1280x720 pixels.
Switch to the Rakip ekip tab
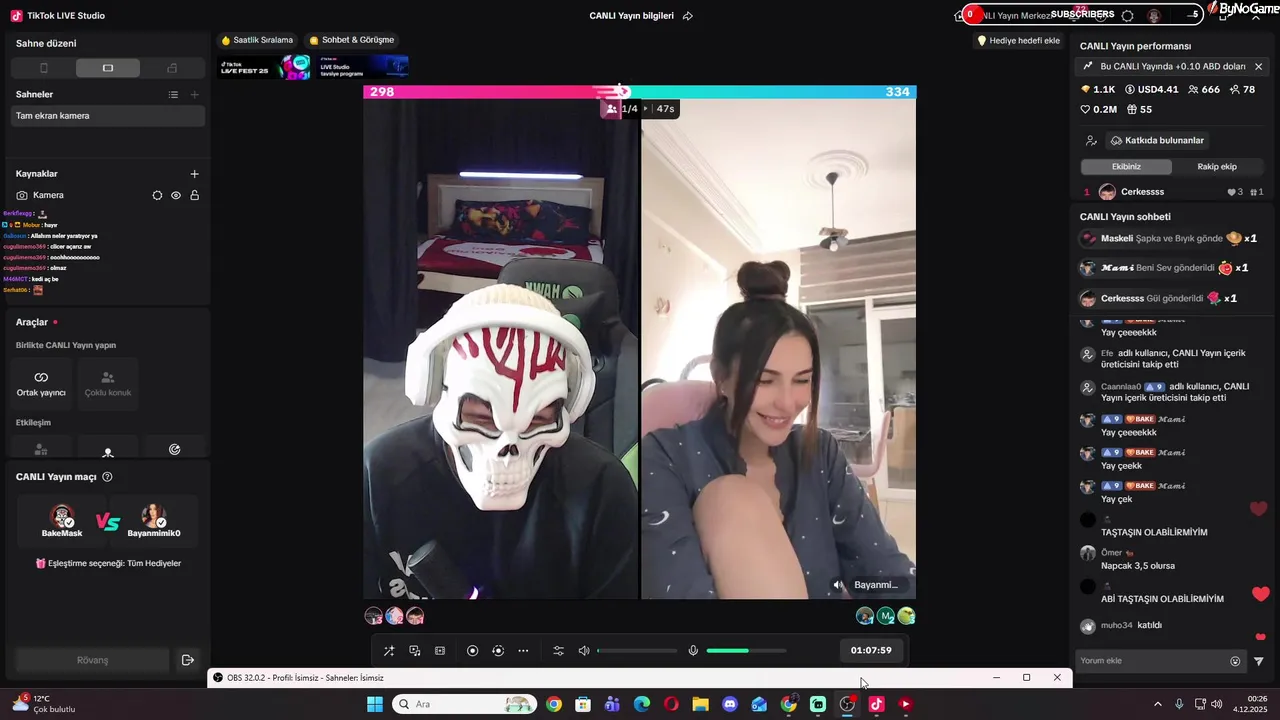click(1217, 167)
